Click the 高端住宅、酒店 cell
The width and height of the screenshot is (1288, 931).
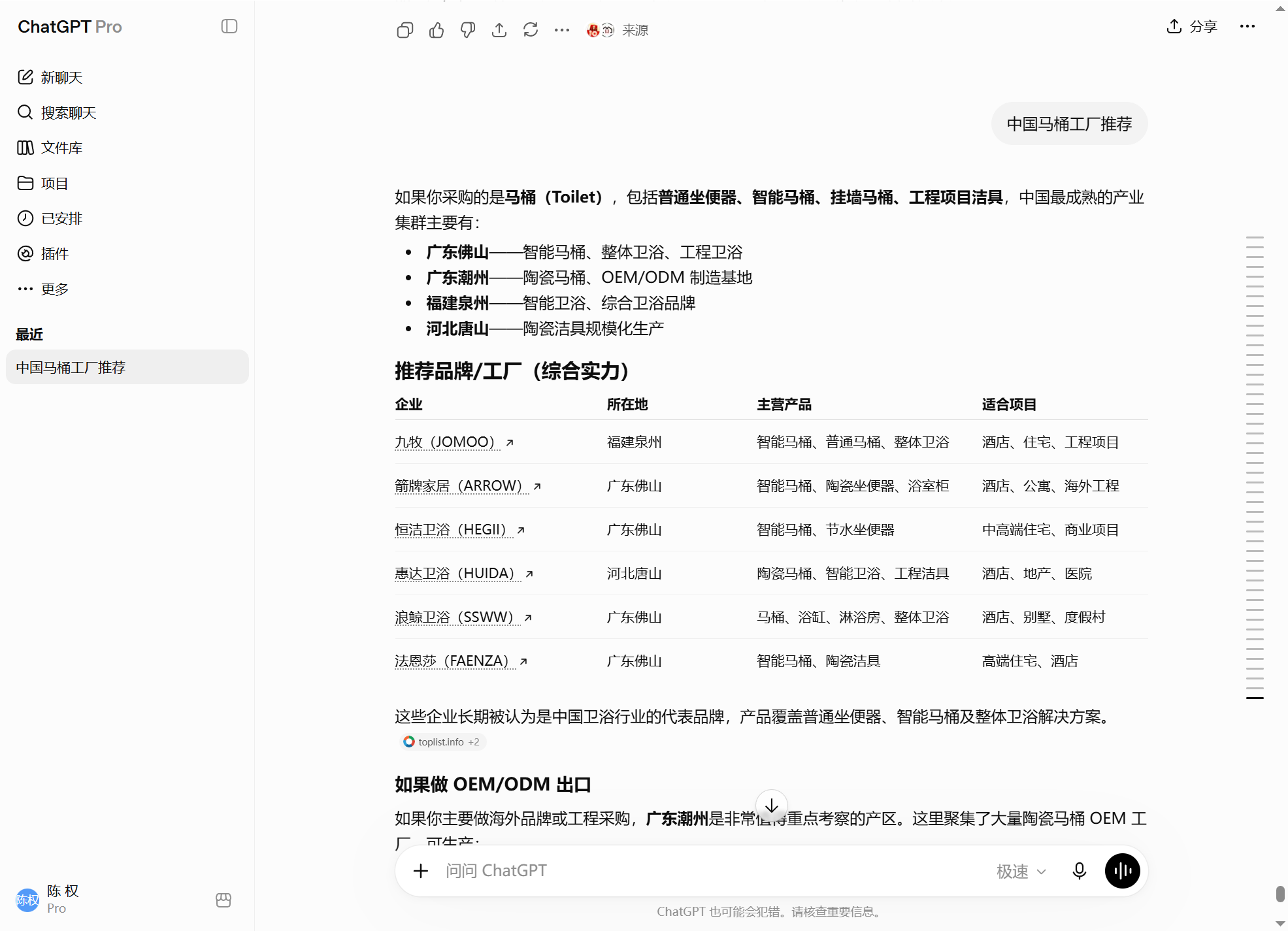(x=1030, y=661)
